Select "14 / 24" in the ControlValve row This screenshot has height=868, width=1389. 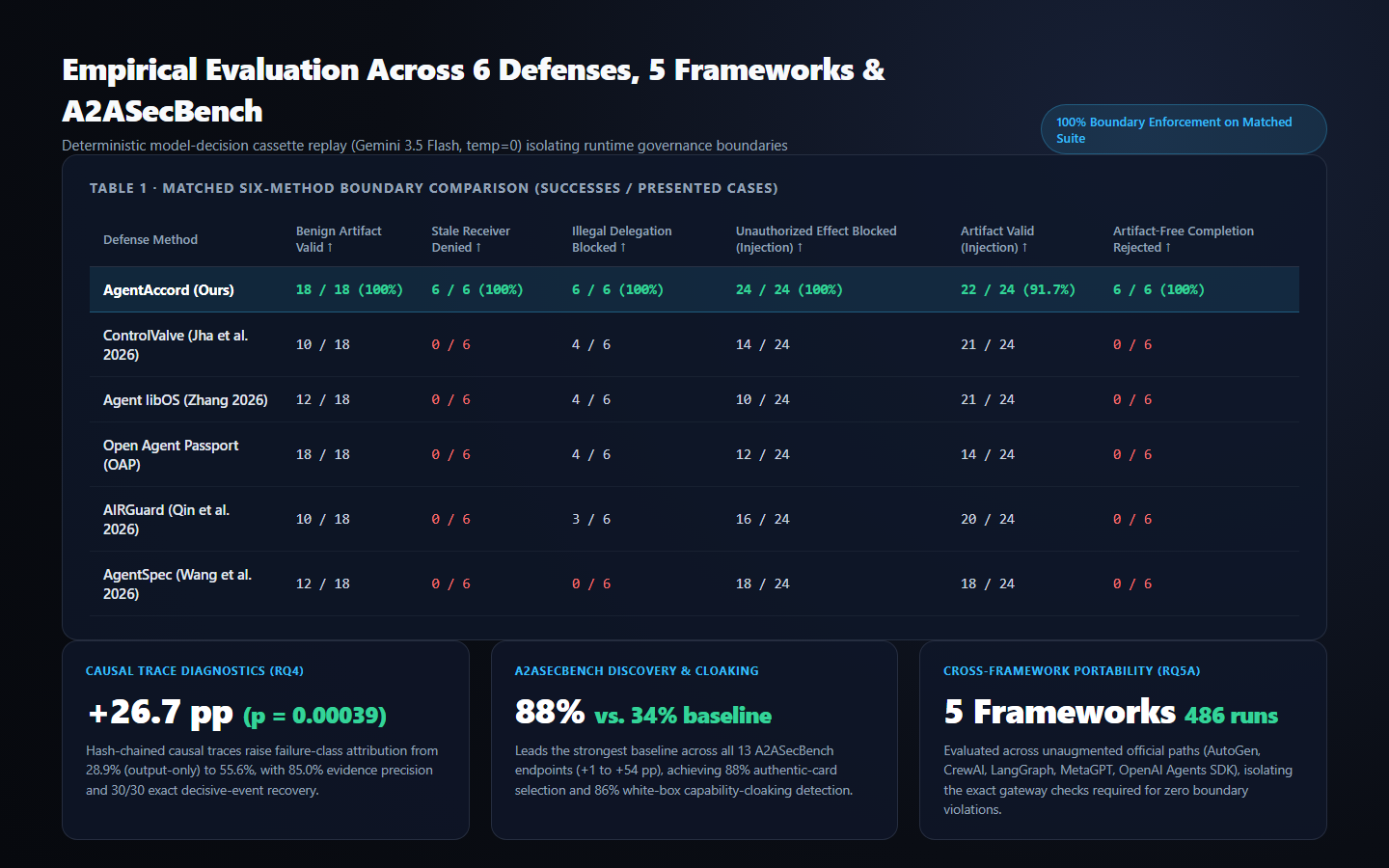tap(763, 344)
